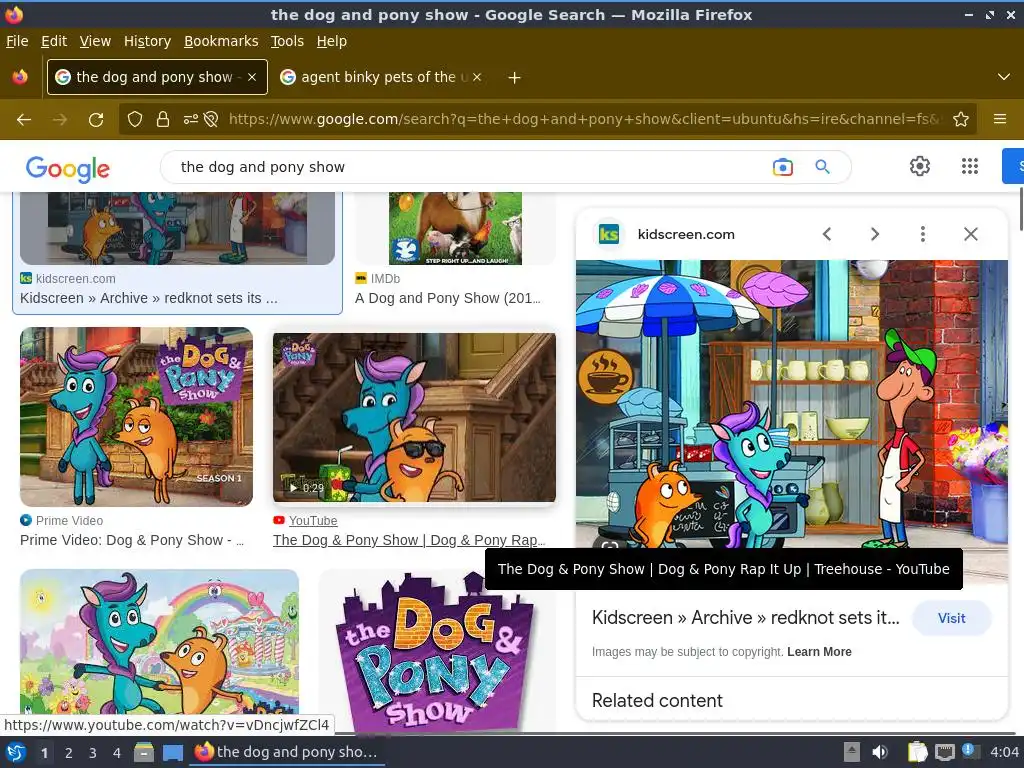Viewport: 1024px width, 768px height.
Task: Open clipboard manager tray icon
Action: coord(917,752)
